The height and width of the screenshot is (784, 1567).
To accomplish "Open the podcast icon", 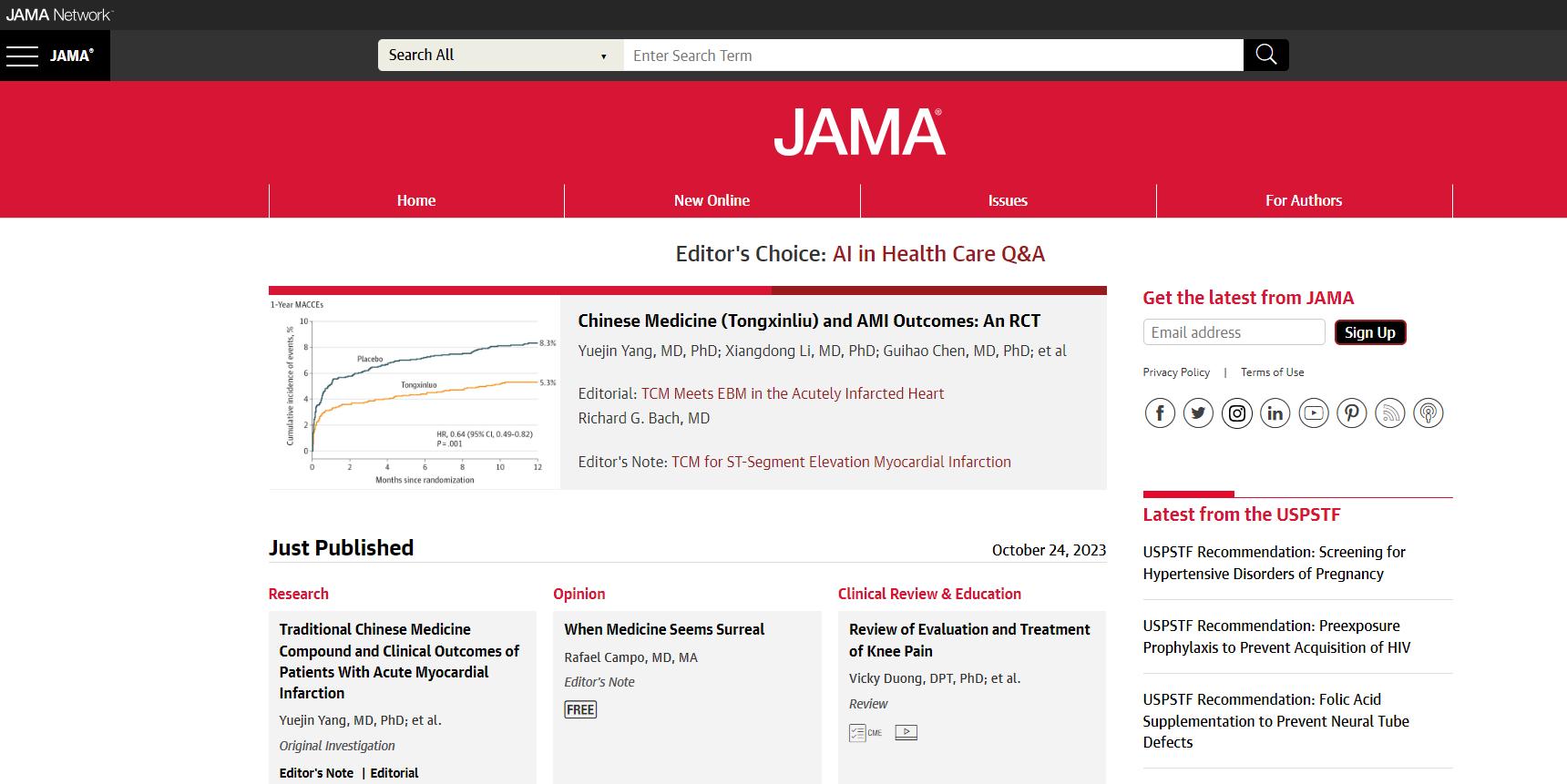I will [x=1429, y=413].
